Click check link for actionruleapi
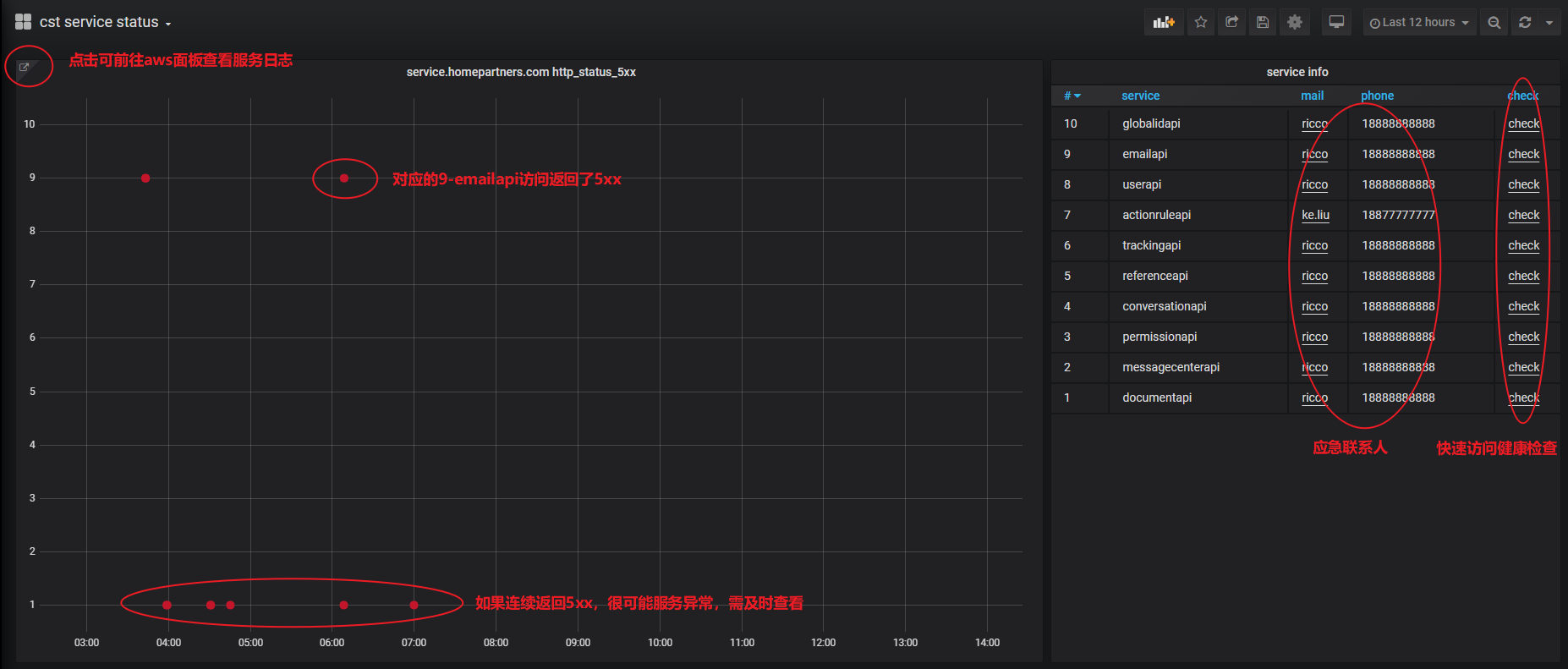The width and height of the screenshot is (1568, 669). point(1523,215)
